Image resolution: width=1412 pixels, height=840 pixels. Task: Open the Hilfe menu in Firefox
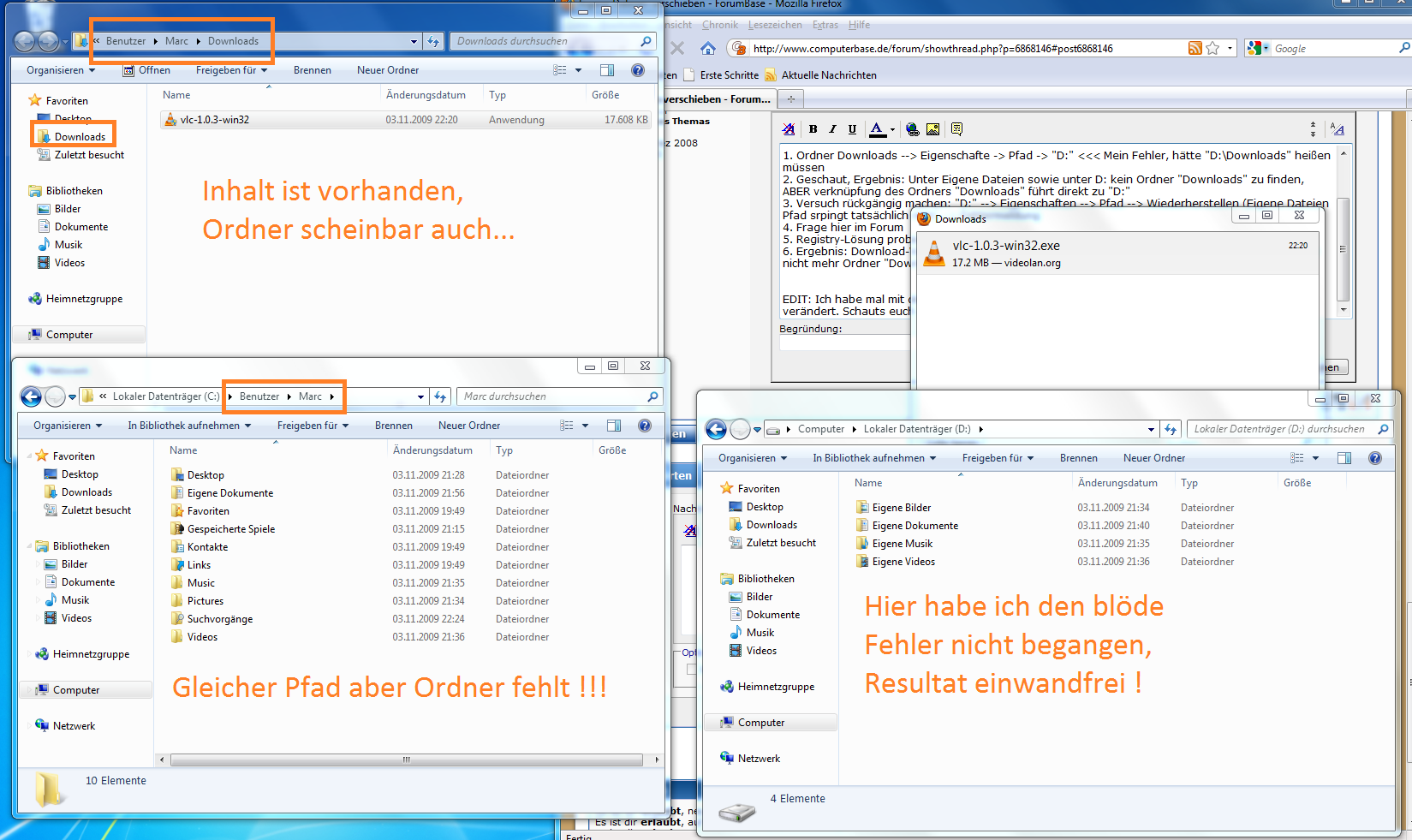(859, 25)
